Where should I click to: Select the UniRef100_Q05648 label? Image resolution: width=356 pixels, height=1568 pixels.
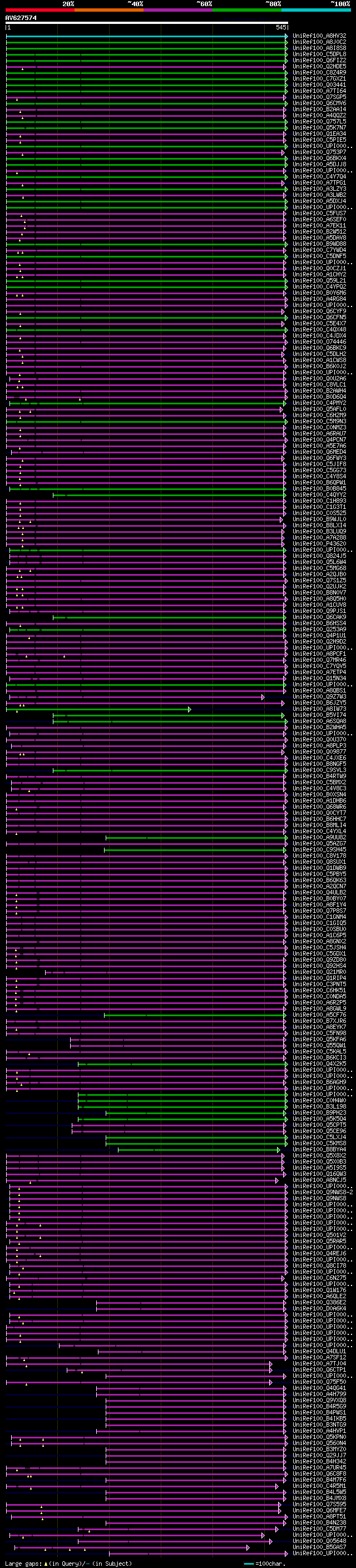click(x=319, y=1541)
